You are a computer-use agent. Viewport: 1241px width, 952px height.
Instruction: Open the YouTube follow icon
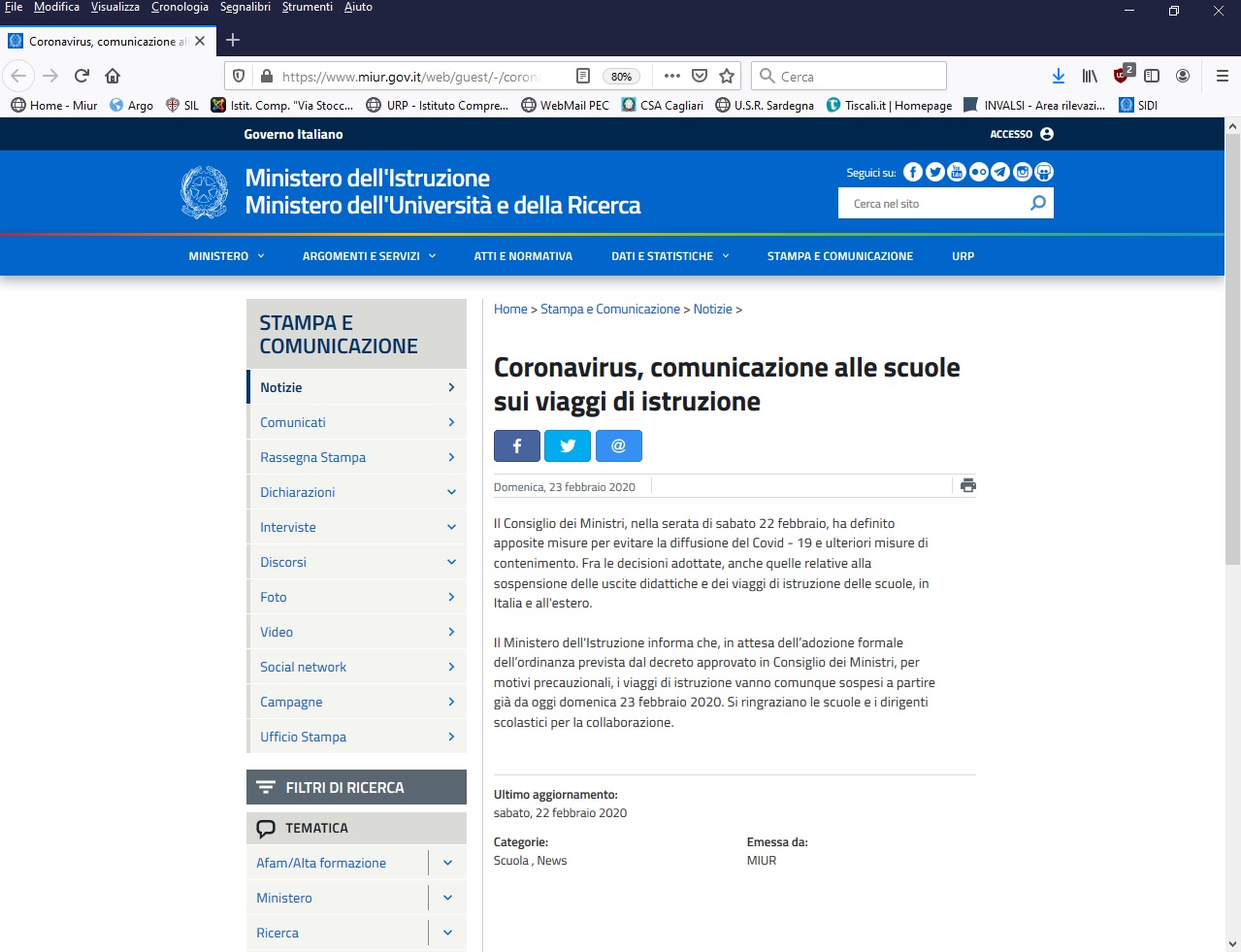click(957, 172)
